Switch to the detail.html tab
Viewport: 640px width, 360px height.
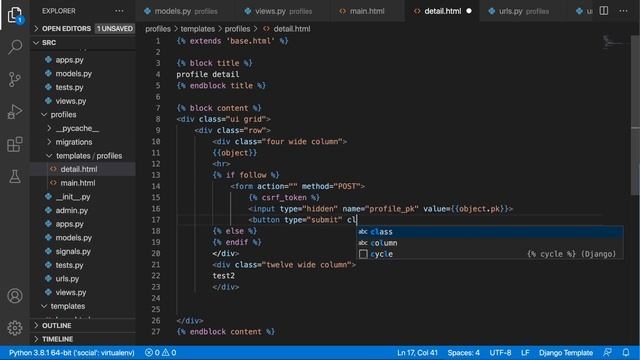(x=442, y=11)
